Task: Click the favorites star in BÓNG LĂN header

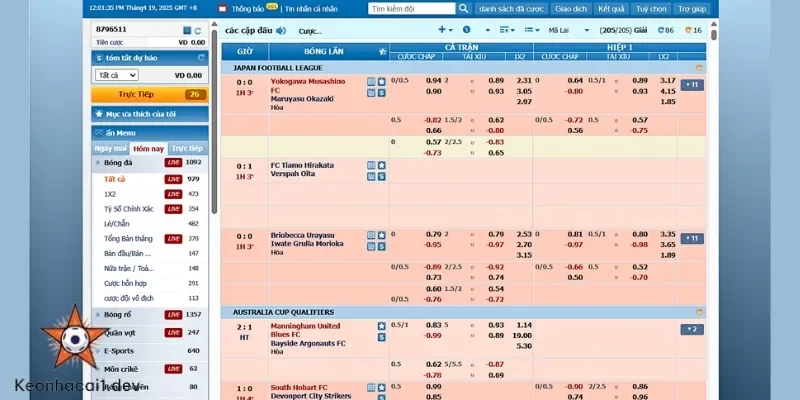Action: [x=383, y=52]
